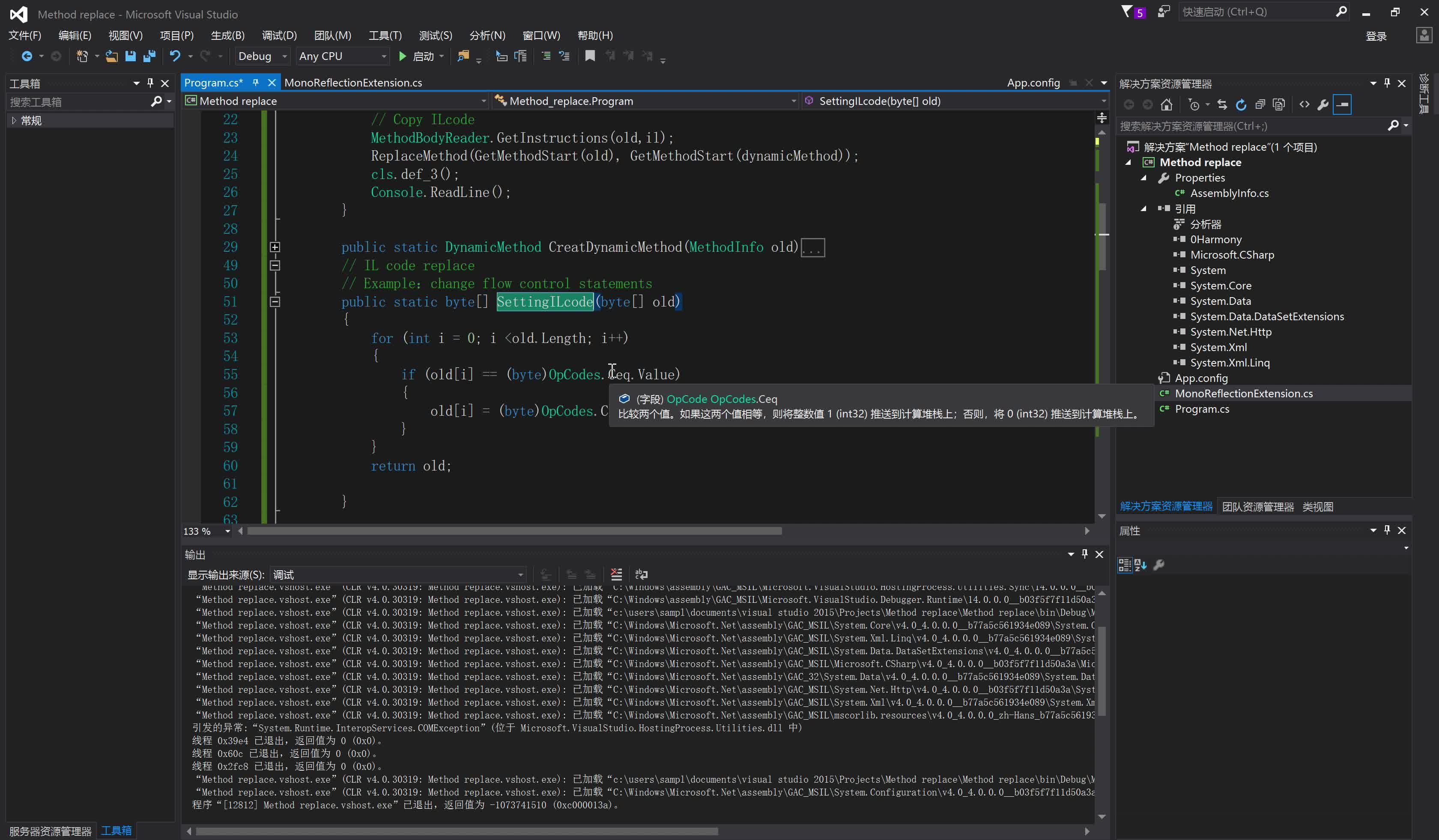
Task: Click the Find in Files icon
Action: pos(463,56)
